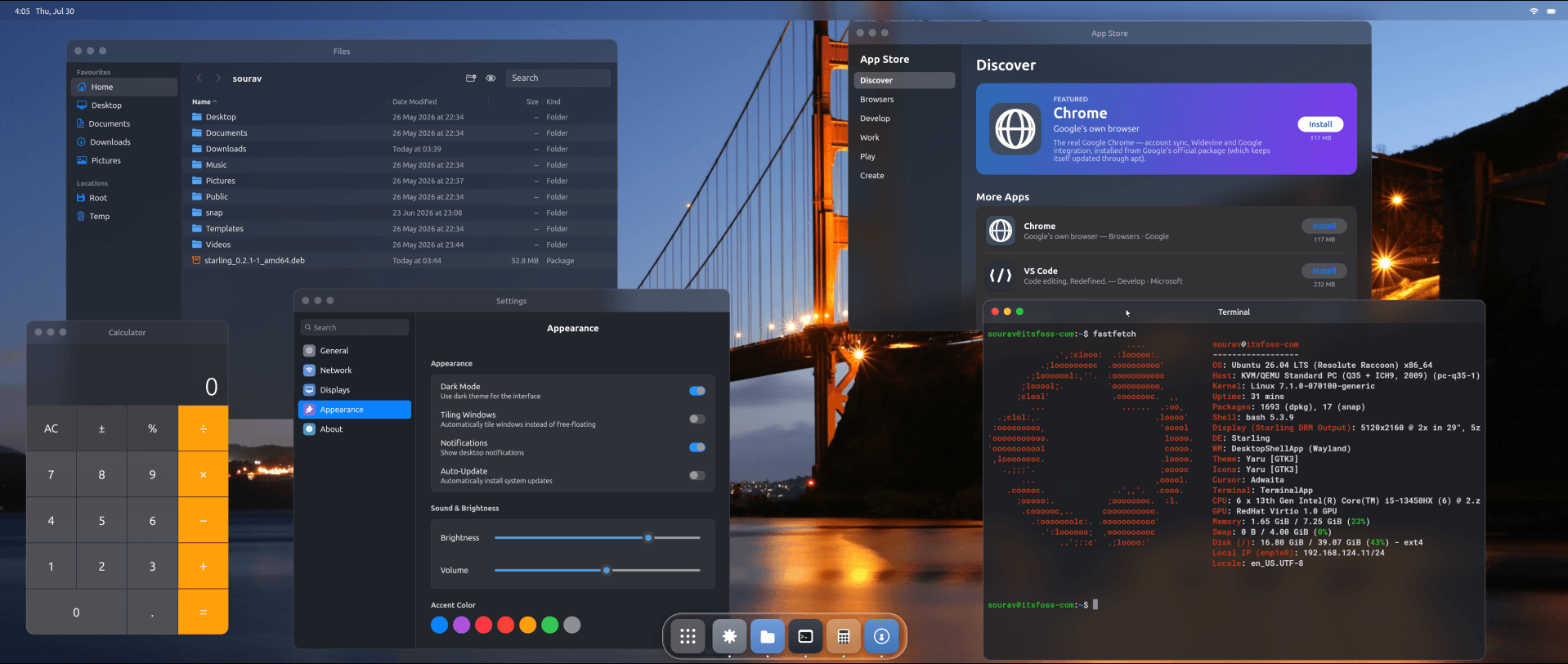Select the Videos folder row
The image size is (1568, 664).
[x=400, y=245]
